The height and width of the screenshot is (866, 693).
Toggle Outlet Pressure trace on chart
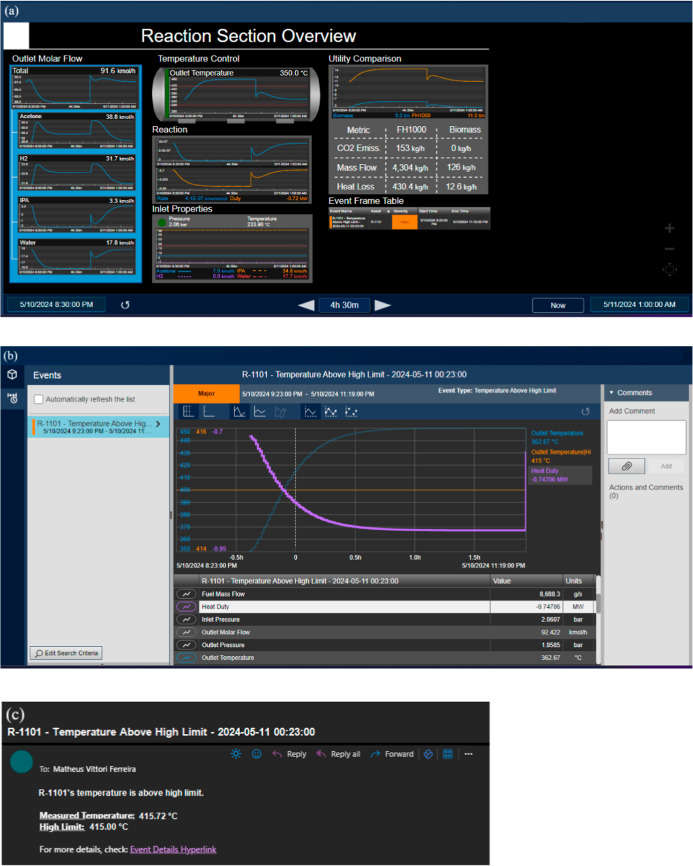pyautogui.click(x=187, y=645)
